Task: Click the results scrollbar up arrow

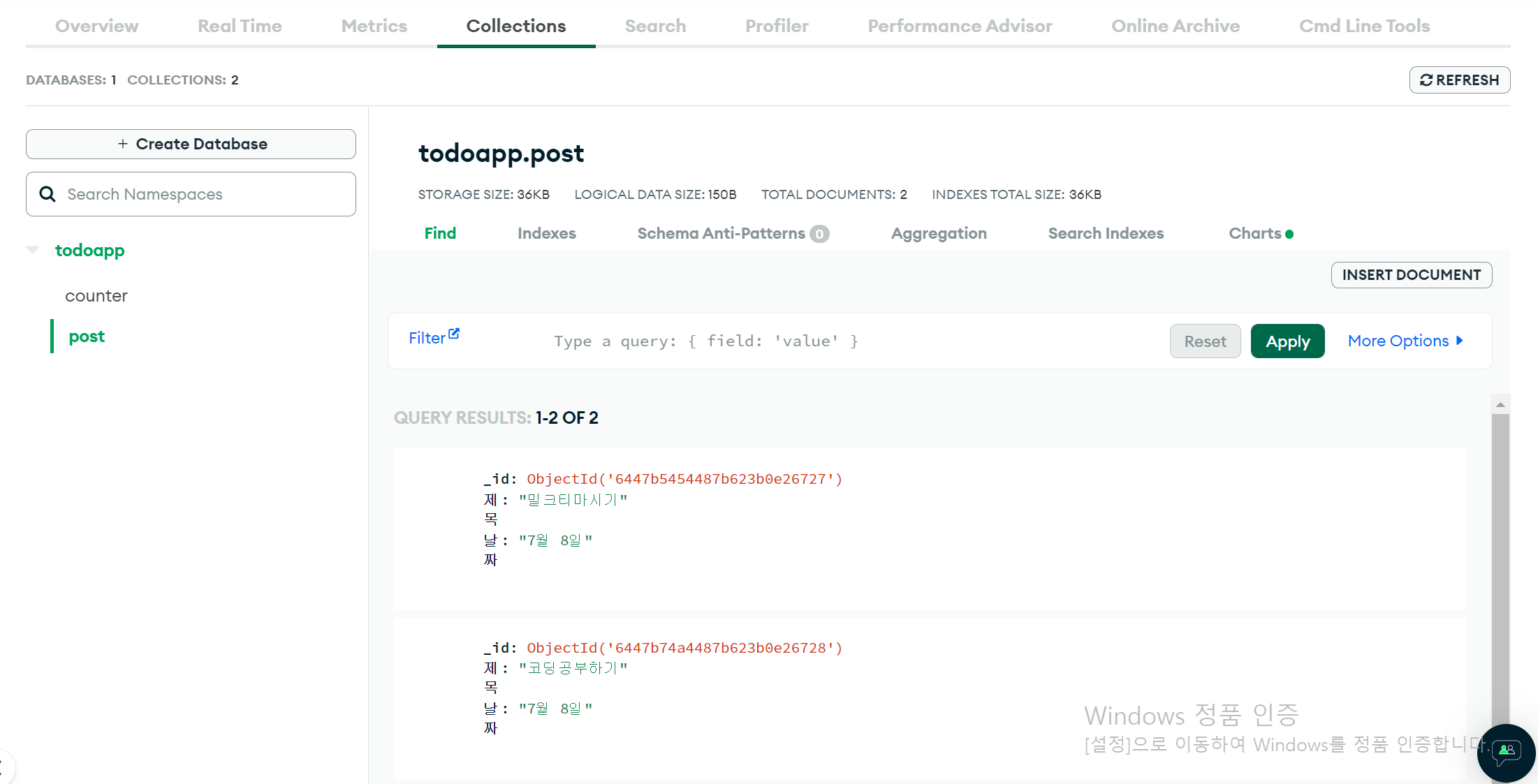Action: [1500, 404]
